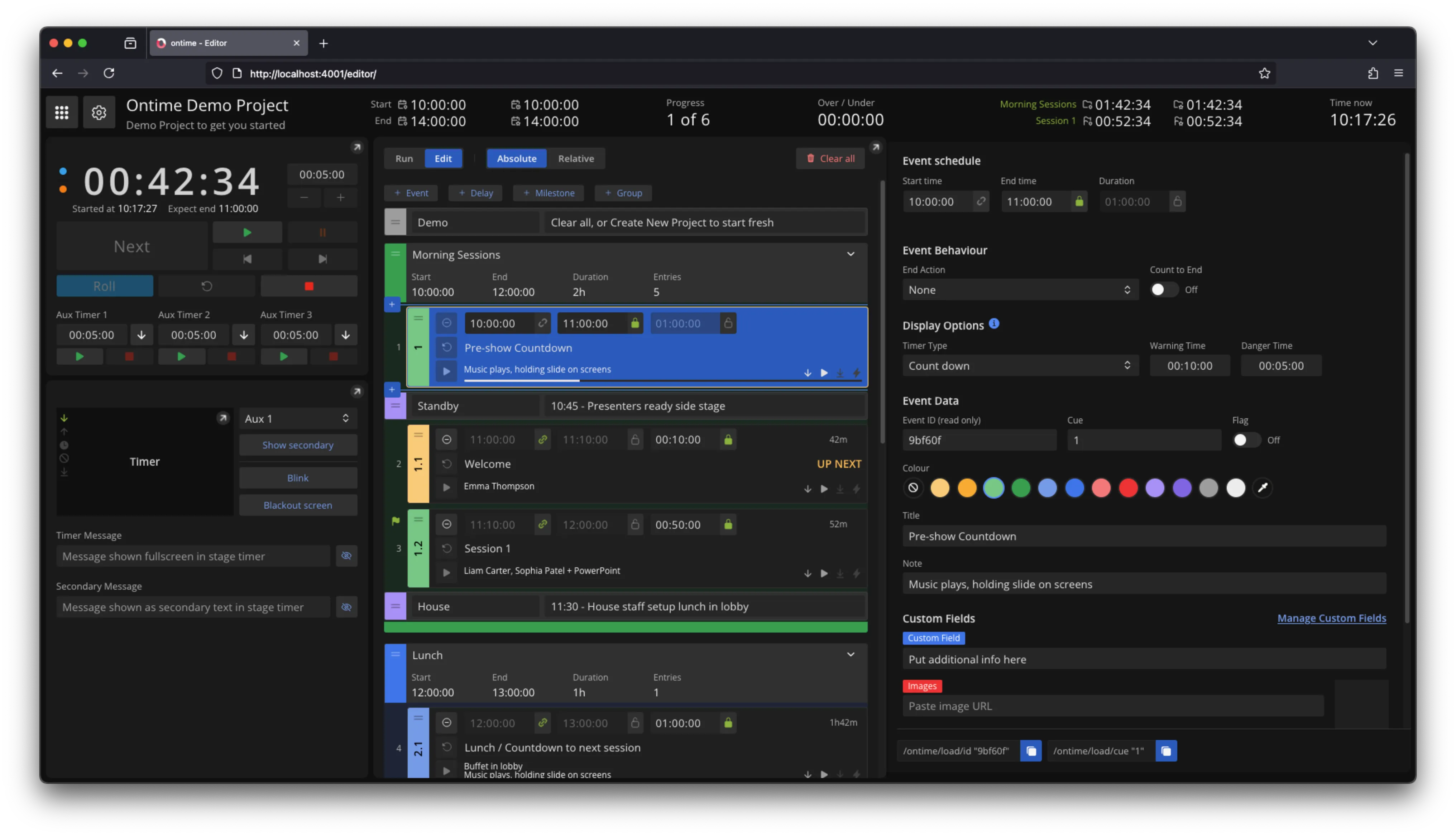
Task: Start Aux Timer 2 playback
Action: point(181,356)
